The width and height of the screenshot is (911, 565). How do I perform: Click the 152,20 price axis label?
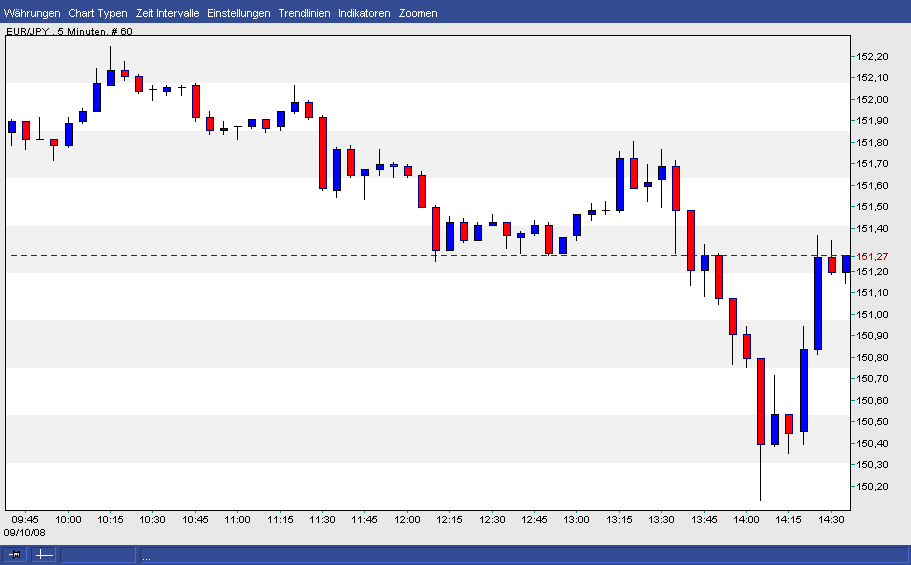pos(872,56)
